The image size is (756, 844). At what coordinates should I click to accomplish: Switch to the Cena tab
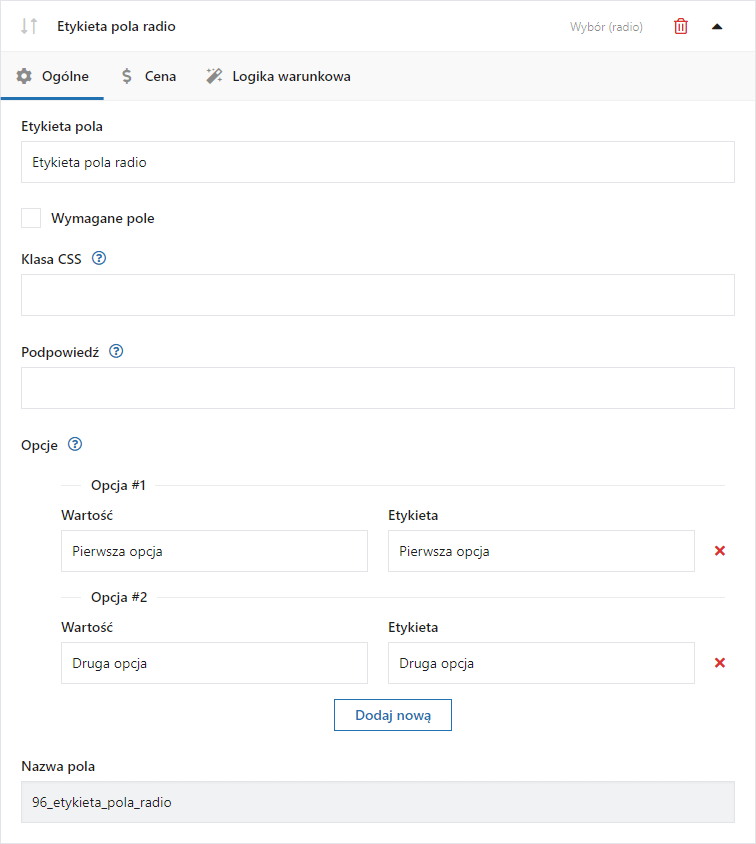[x=149, y=76]
